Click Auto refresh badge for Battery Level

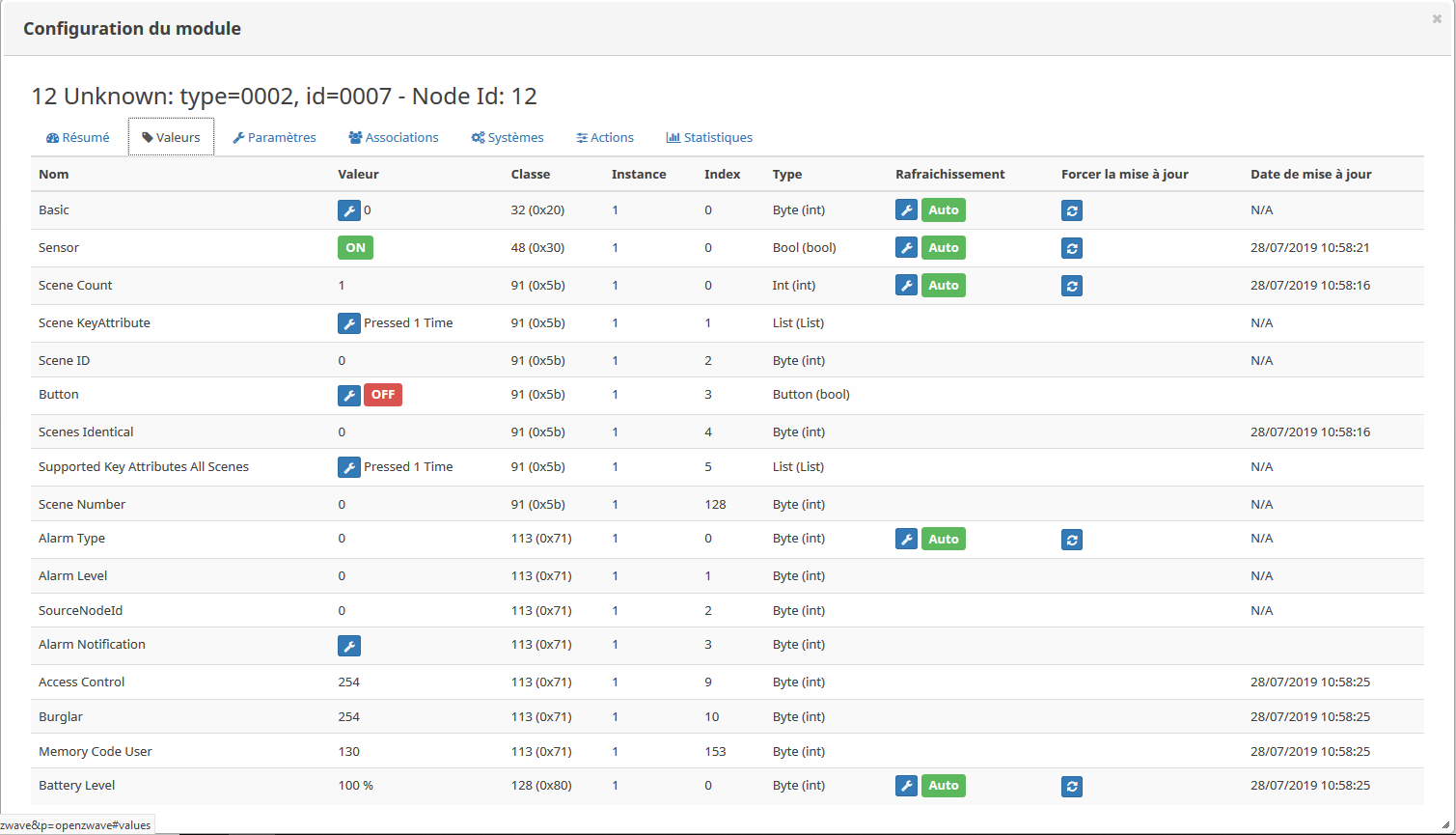(944, 786)
